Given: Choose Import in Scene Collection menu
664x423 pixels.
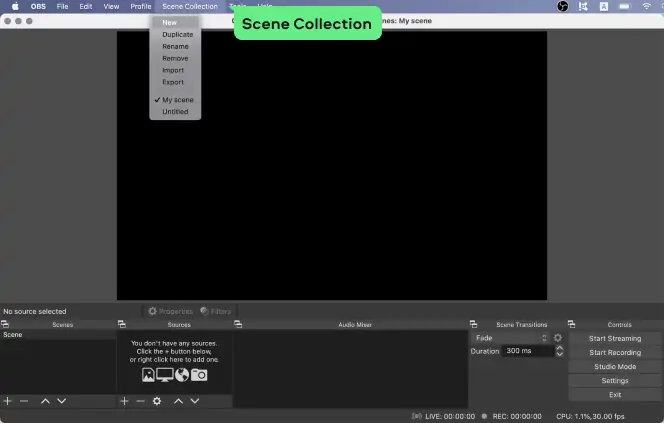Looking at the screenshot, I should pos(175,70).
